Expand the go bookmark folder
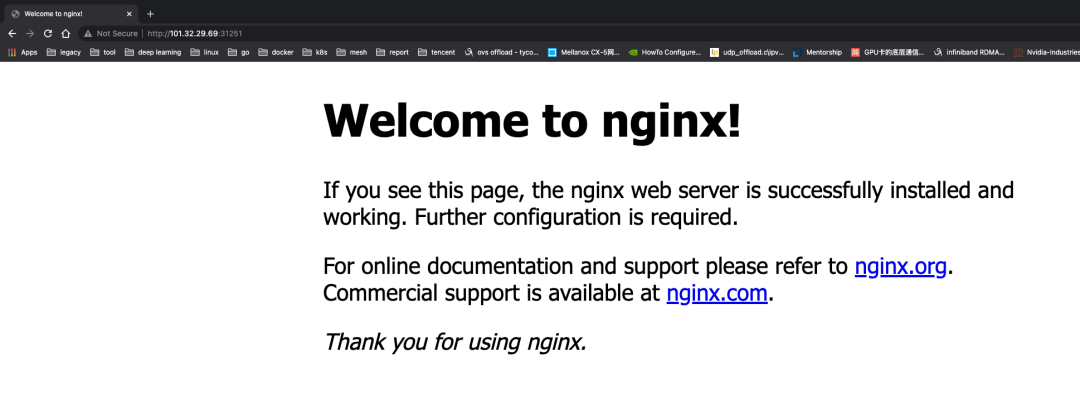 [239, 52]
